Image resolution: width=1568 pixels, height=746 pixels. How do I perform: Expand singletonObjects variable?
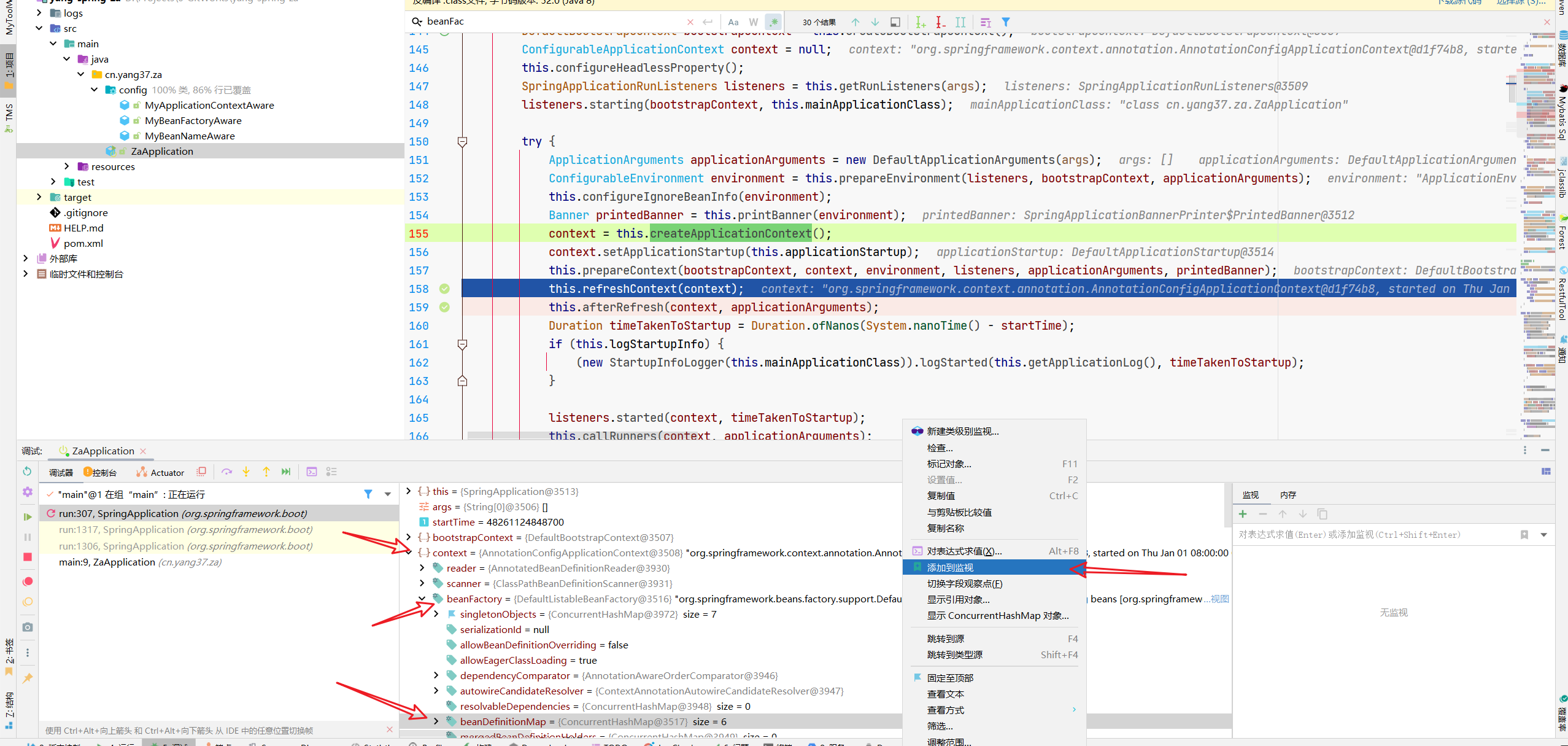[x=436, y=614]
